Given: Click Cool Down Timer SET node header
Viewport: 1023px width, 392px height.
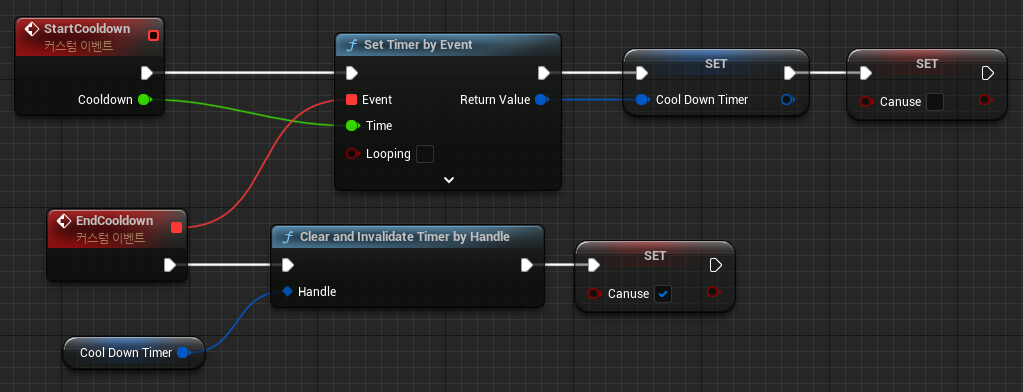Looking at the screenshot, I should click(716, 63).
